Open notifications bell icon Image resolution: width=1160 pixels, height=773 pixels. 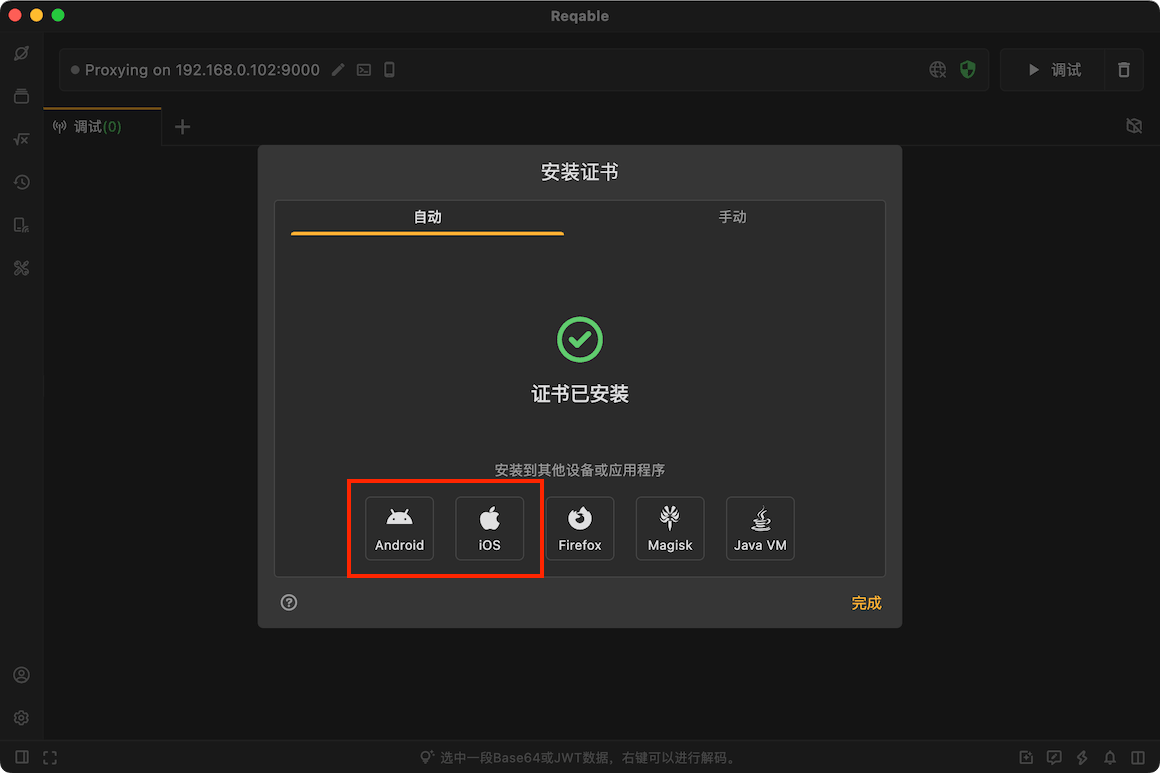pos(1110,757)
